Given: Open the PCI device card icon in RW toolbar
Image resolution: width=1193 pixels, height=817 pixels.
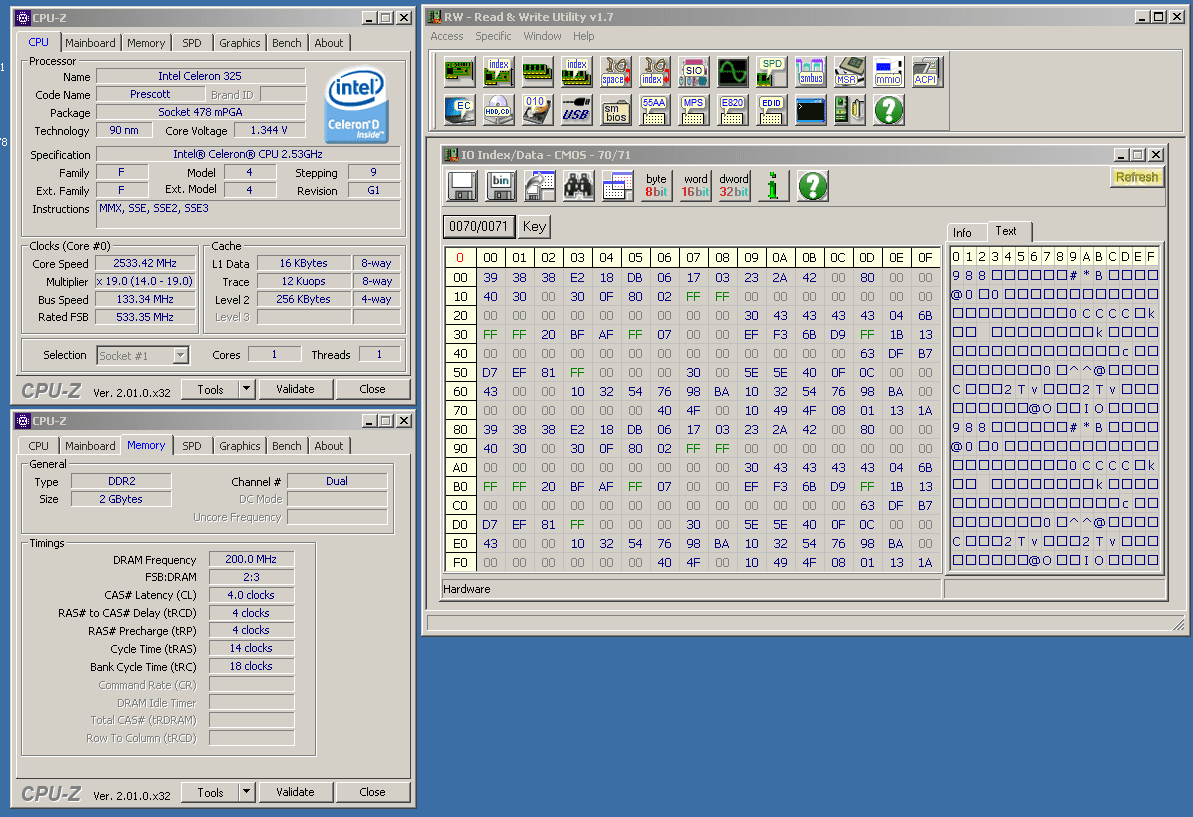Looking at the screenshot, I should [460, 72].
